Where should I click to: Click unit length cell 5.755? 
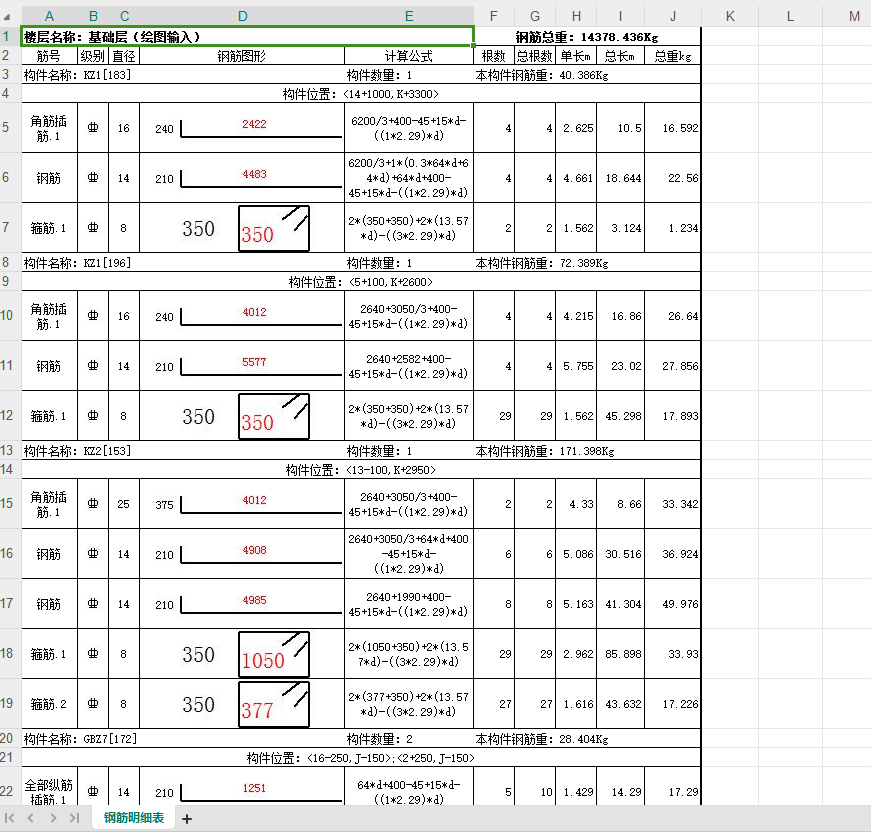click(576, 366)
